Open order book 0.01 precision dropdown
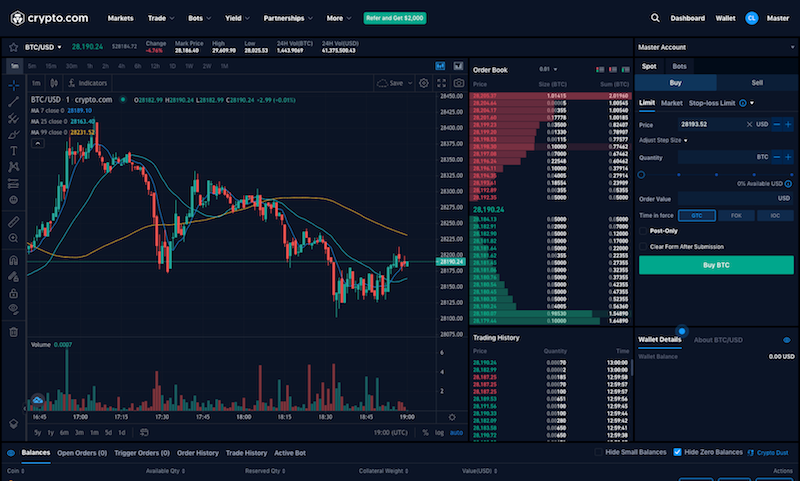The image size is (800, 481). pos(548,69)
